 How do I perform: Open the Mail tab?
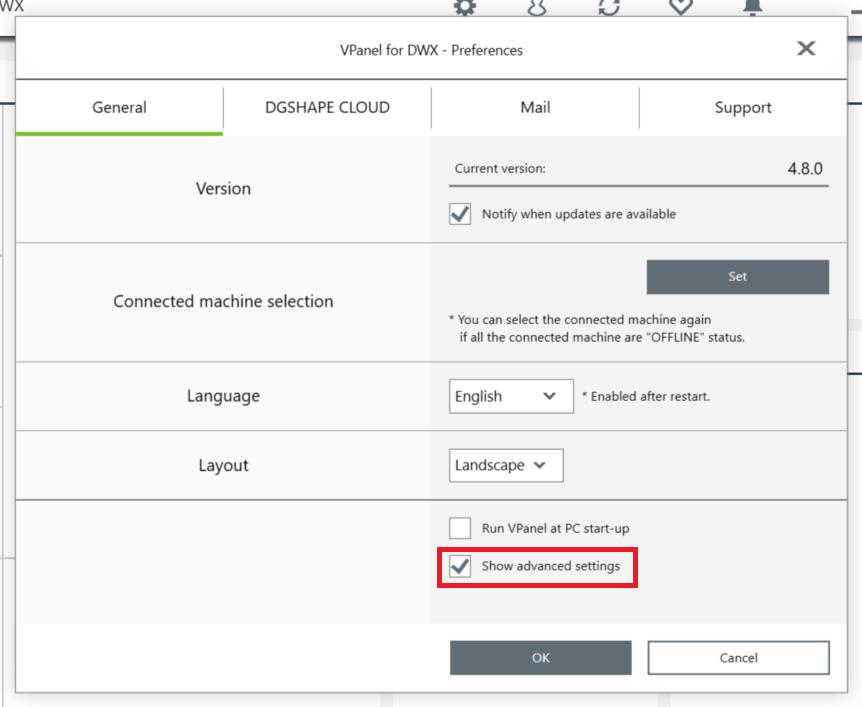pyautogui.click(x=535, y=107)
